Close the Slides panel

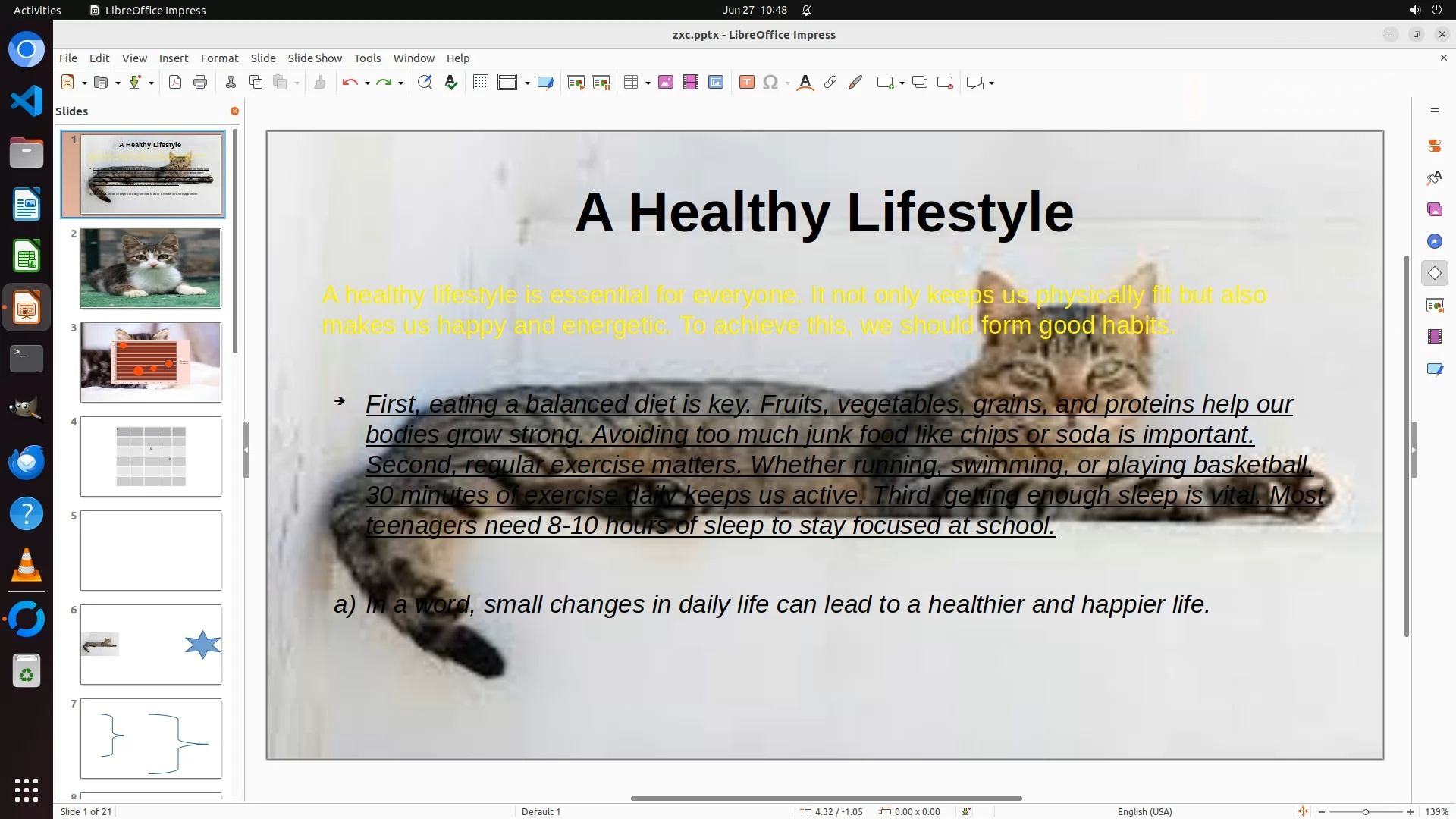(x=234, y=111)
